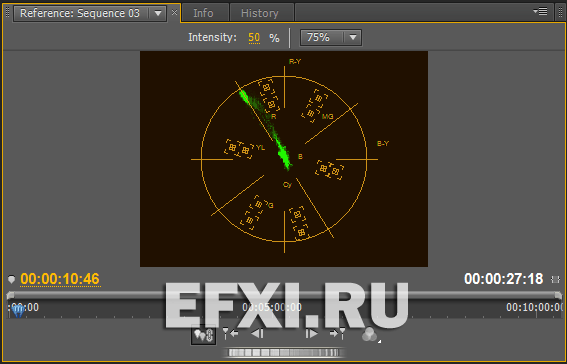Toggle Gang to Program Monitor button
The width and height of the screenshot is (567, 364).
[x=204, y=335]
